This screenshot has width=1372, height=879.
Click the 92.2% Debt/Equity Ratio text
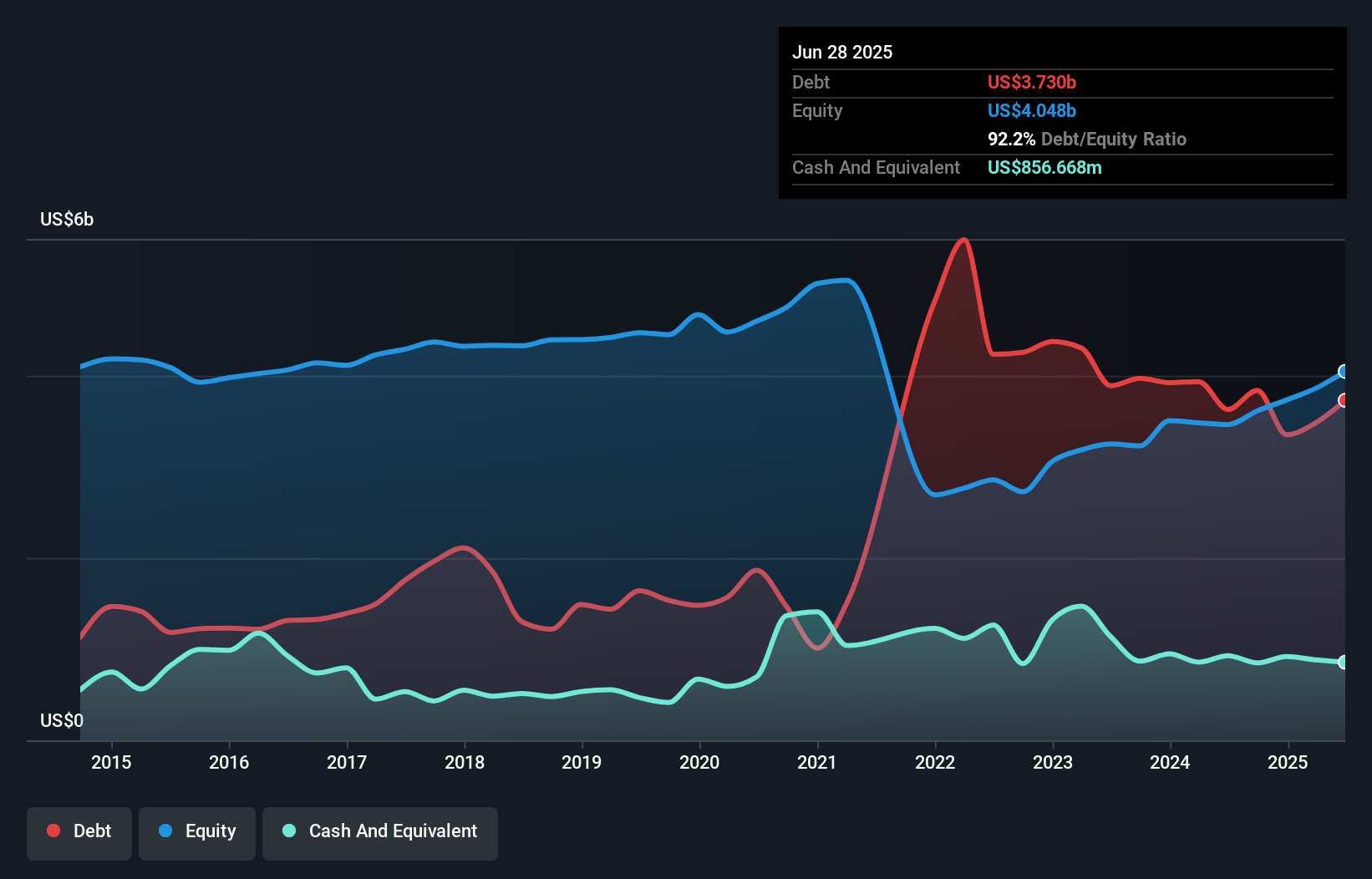point(1086,140)
